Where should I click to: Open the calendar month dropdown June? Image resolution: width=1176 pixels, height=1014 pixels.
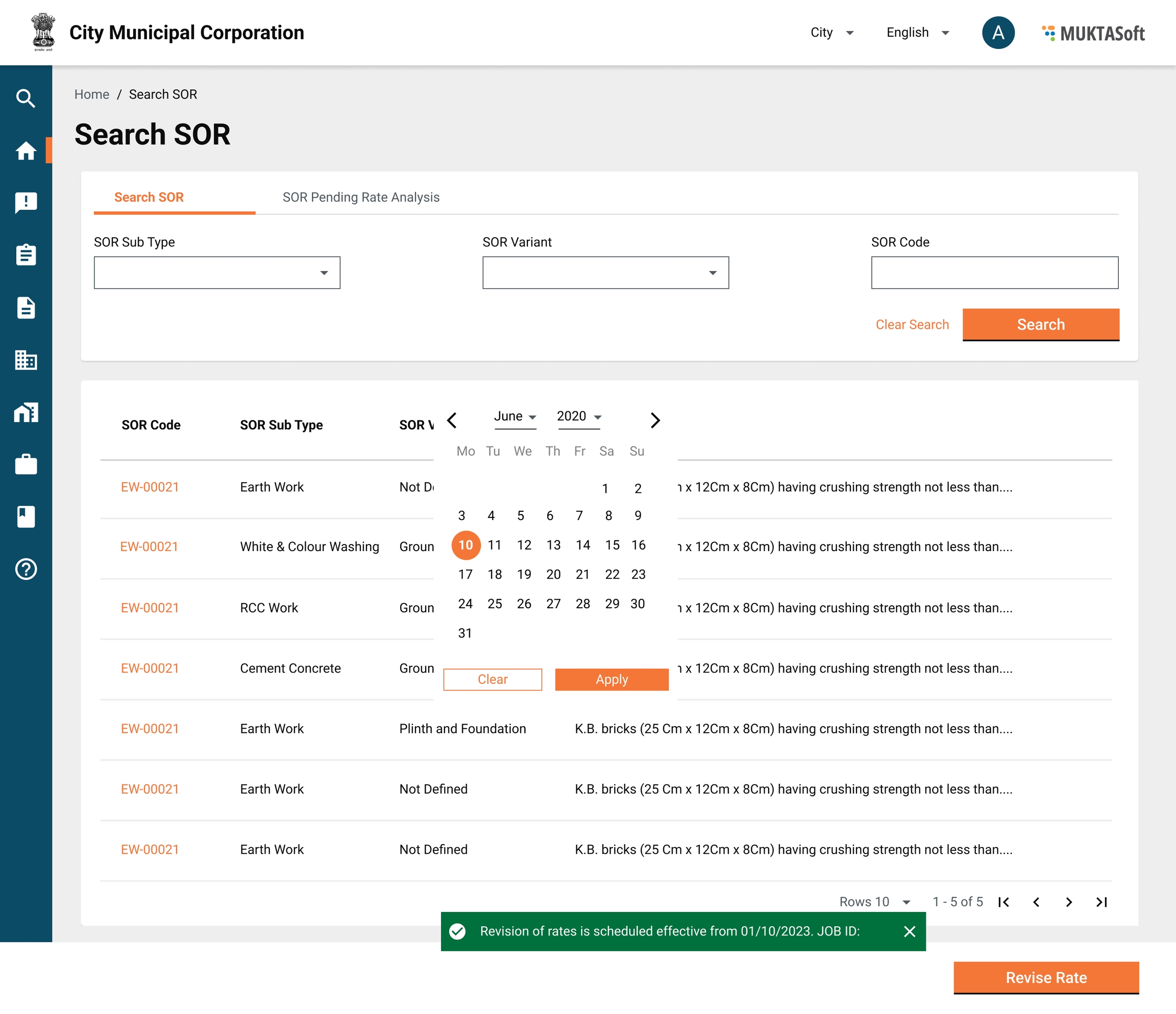(515, 416)
